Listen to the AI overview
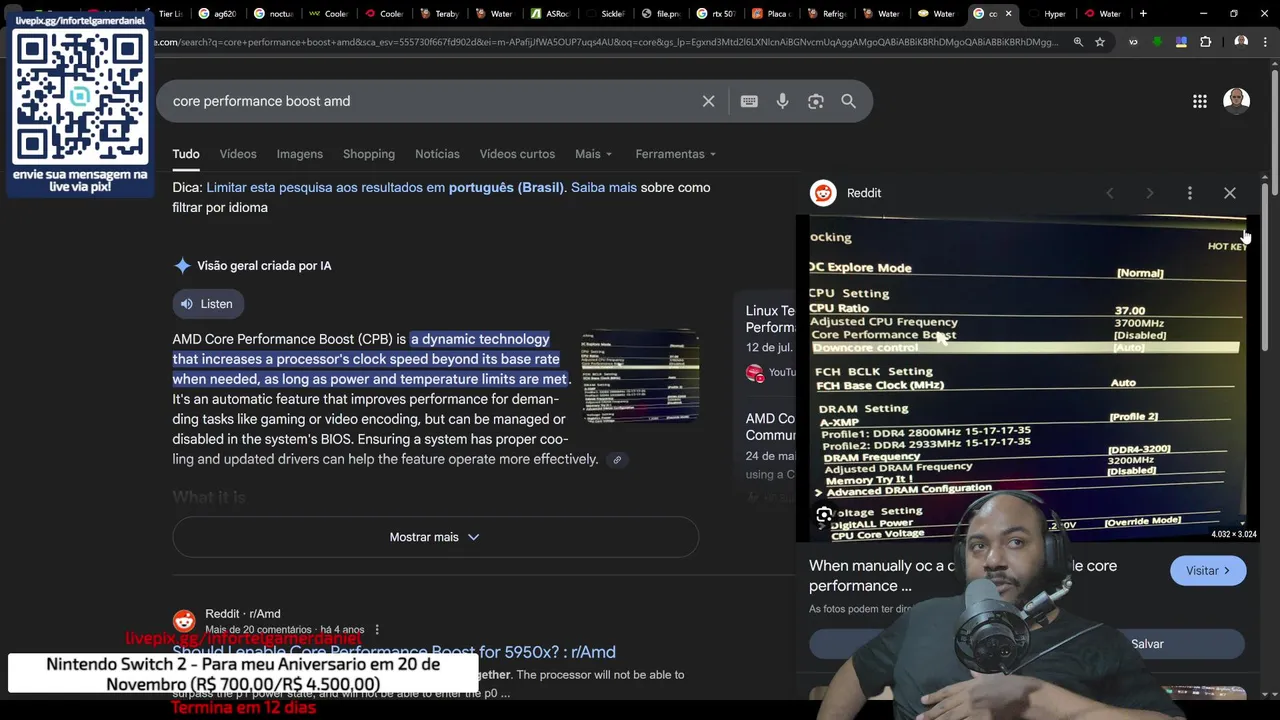The width and height of the screenshot is (1280, 720). pos(207,304)
